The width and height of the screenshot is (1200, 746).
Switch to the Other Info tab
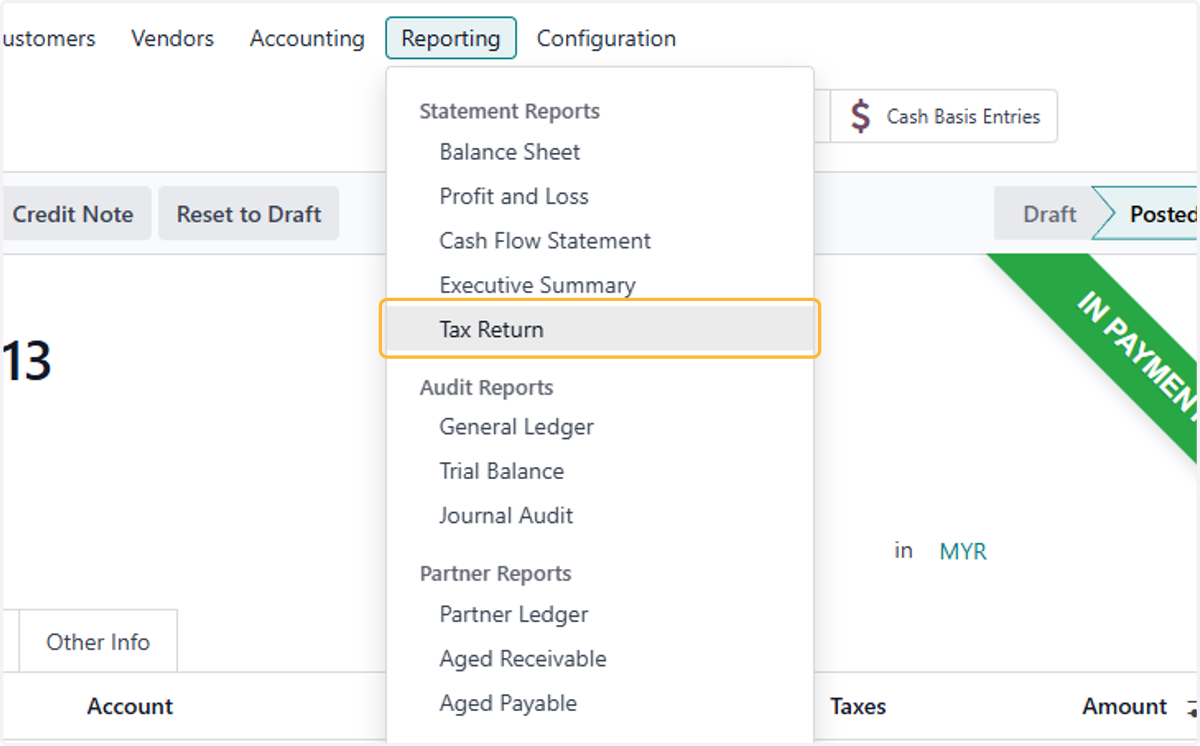[98, 642]
